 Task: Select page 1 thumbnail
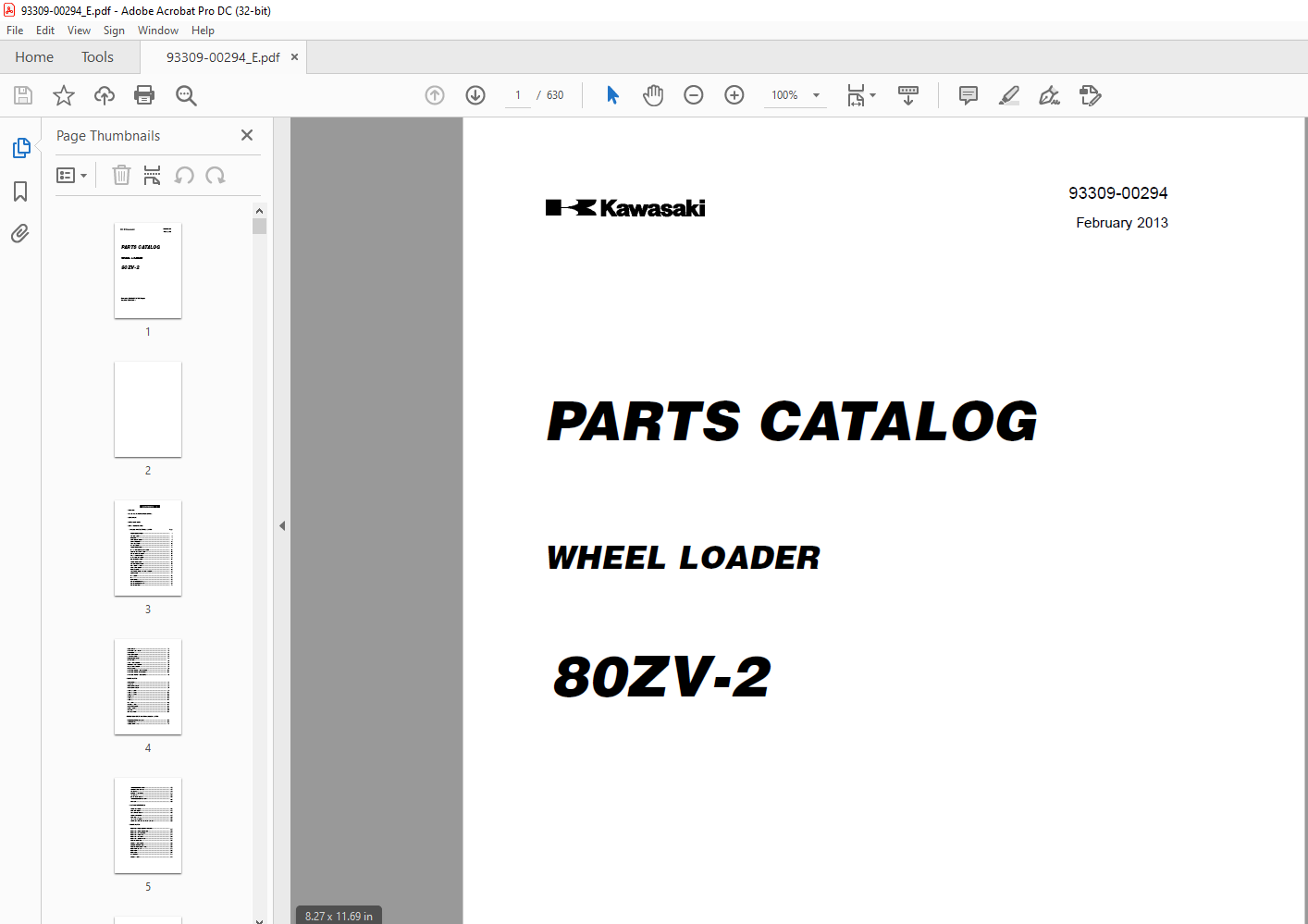[148, 271]
